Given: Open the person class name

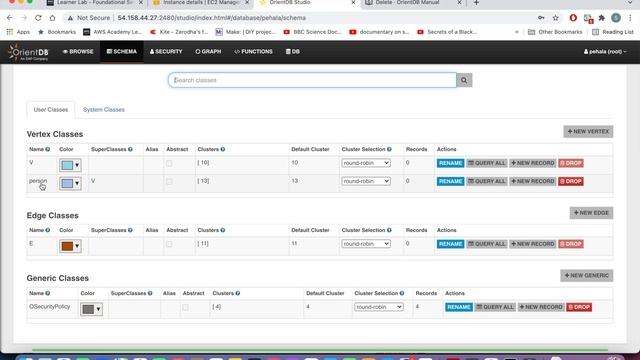Looking at the screenshot, I should coord(38,181).
